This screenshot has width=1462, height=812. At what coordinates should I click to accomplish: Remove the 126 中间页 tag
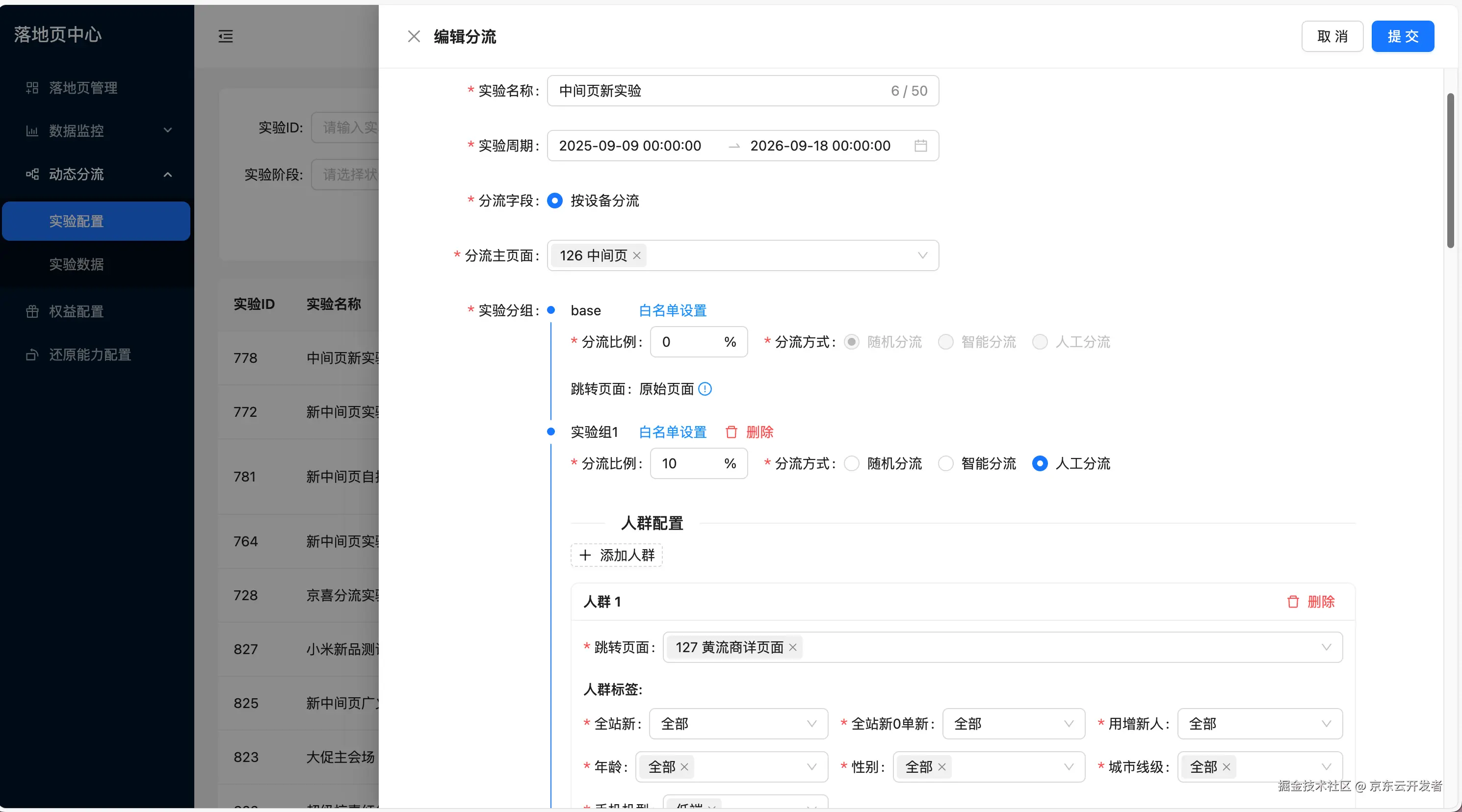pyautogui.click(x=636, y=255)
